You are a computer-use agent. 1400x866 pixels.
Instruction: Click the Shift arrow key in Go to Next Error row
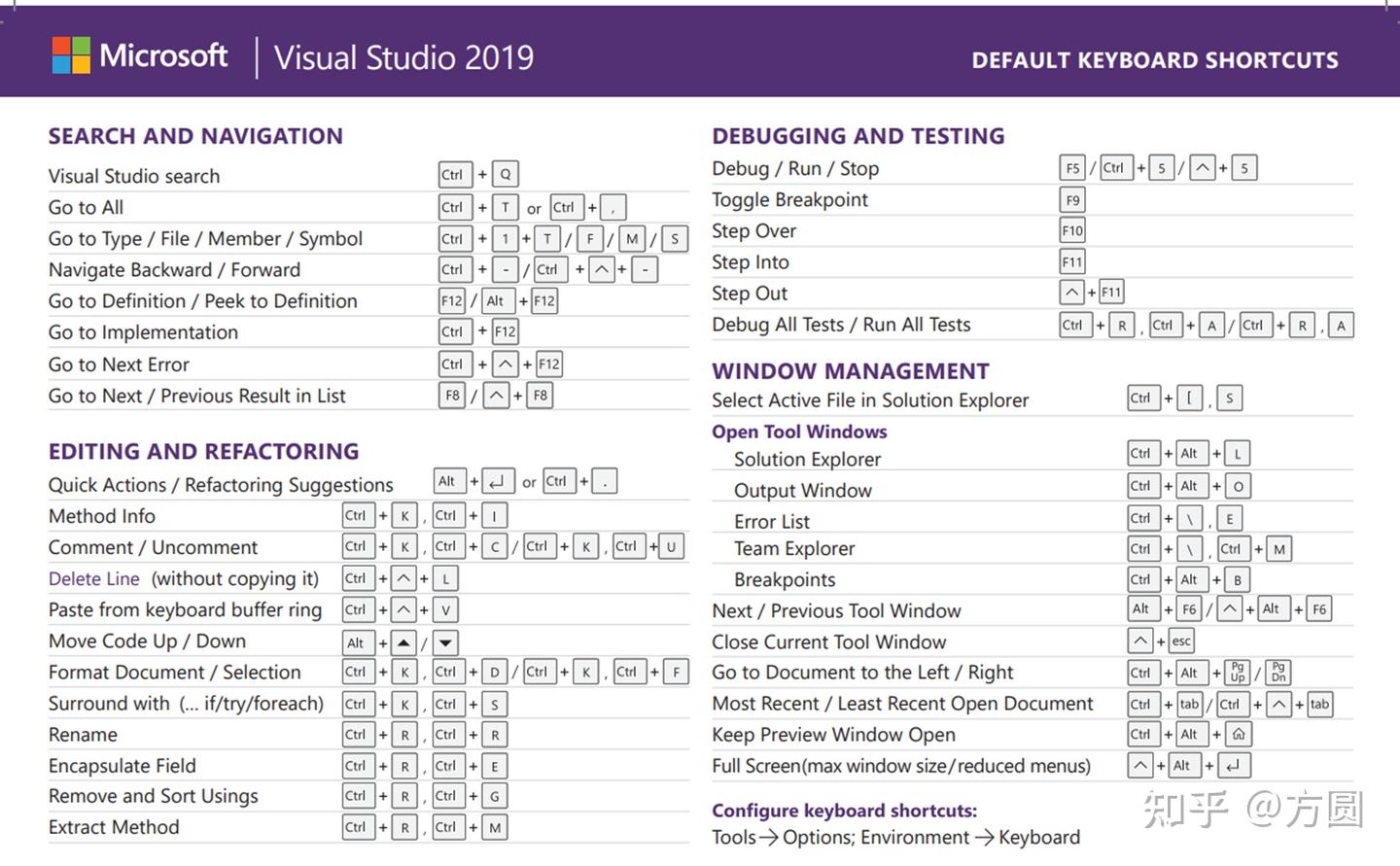(505, 364)
